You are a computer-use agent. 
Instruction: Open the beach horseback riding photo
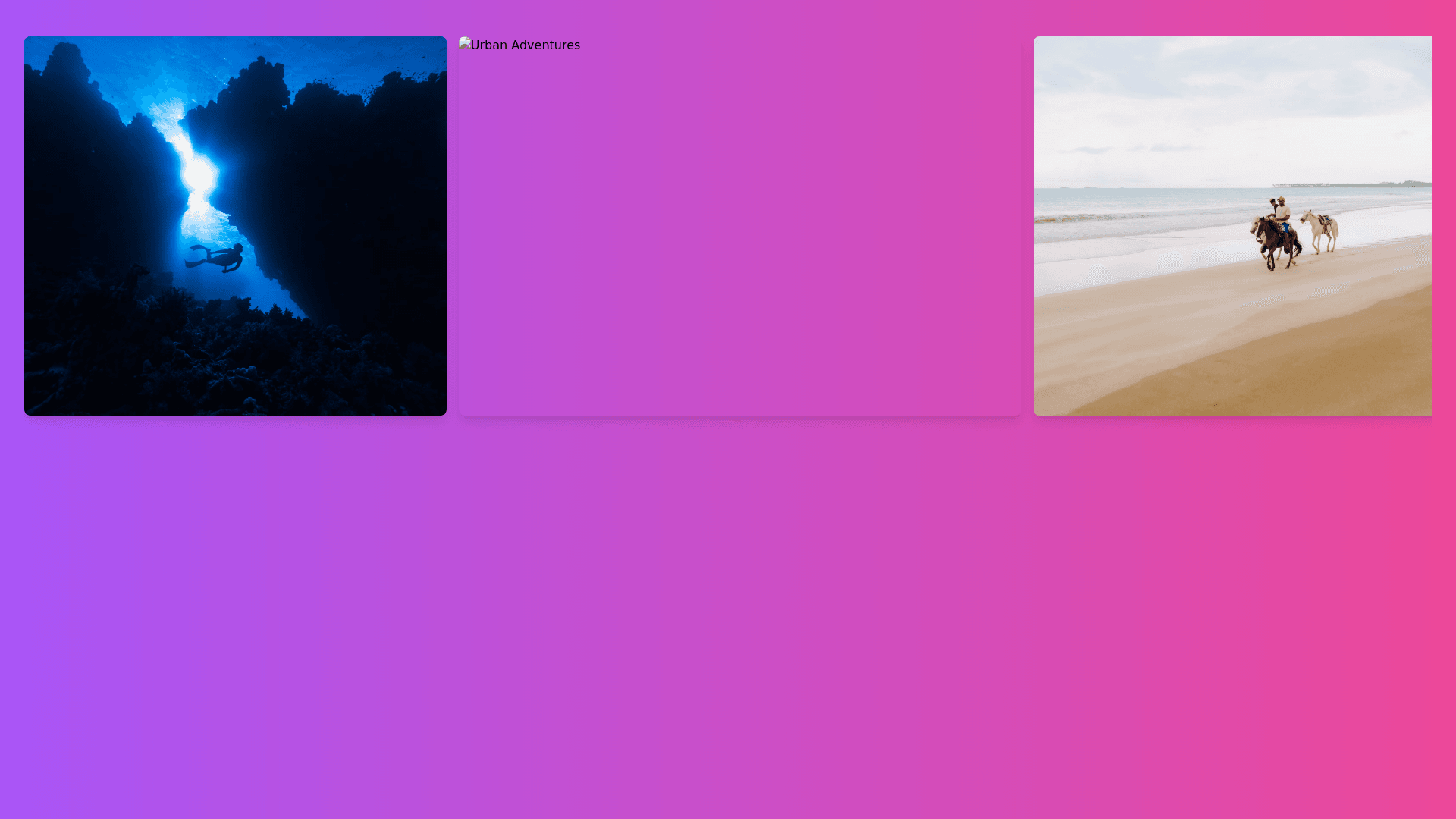coord(1232,225)
